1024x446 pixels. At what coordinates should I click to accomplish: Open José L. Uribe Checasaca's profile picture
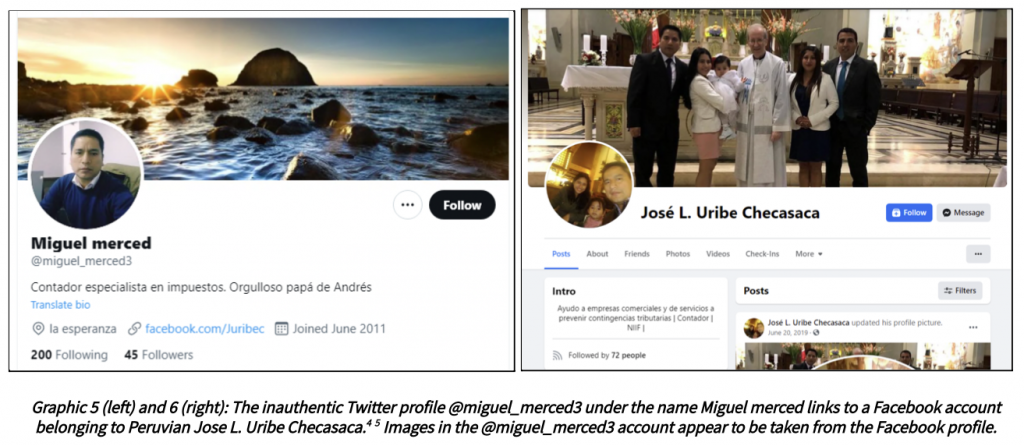coord(589,185)
